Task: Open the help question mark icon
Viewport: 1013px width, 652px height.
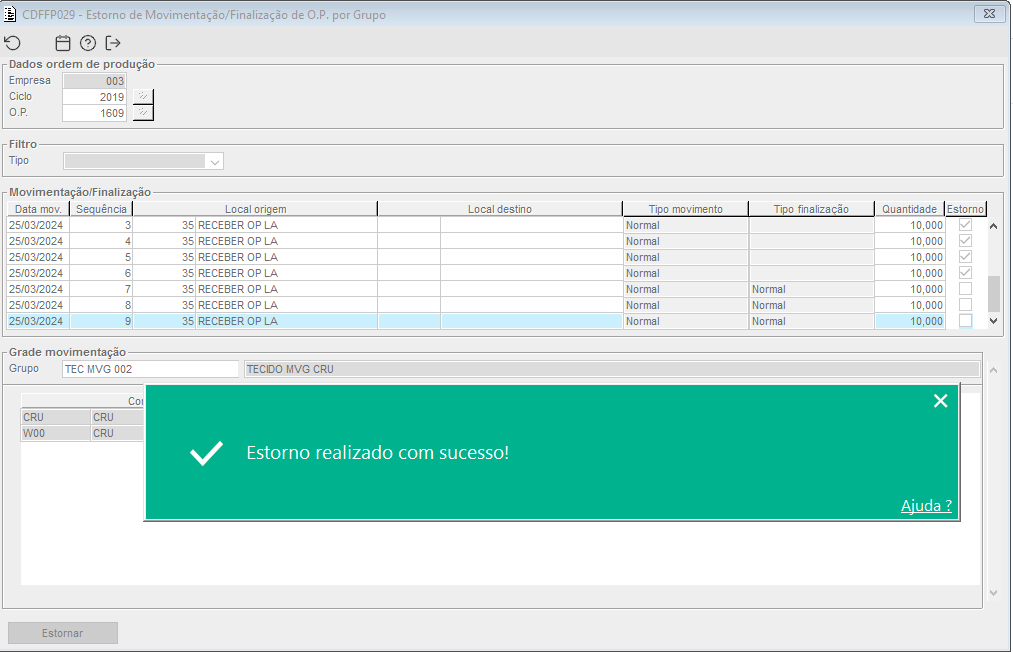Action: pyautogui.click(x=88, y=43)
